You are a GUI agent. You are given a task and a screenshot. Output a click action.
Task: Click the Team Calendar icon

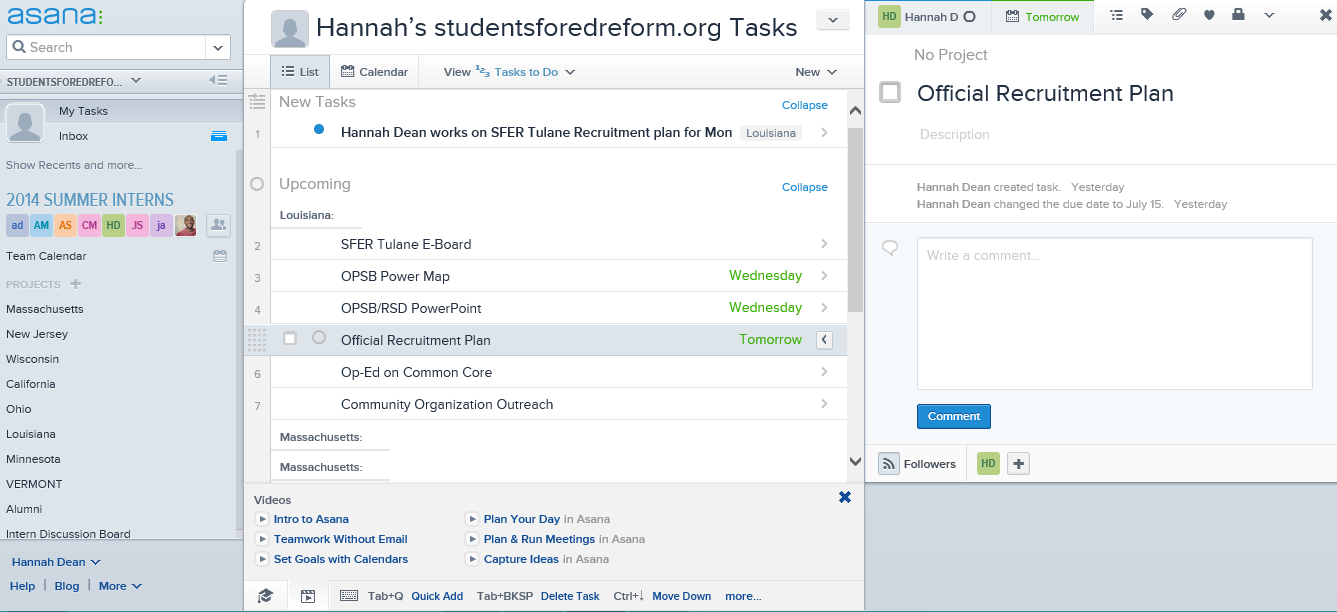pos(220,256)
